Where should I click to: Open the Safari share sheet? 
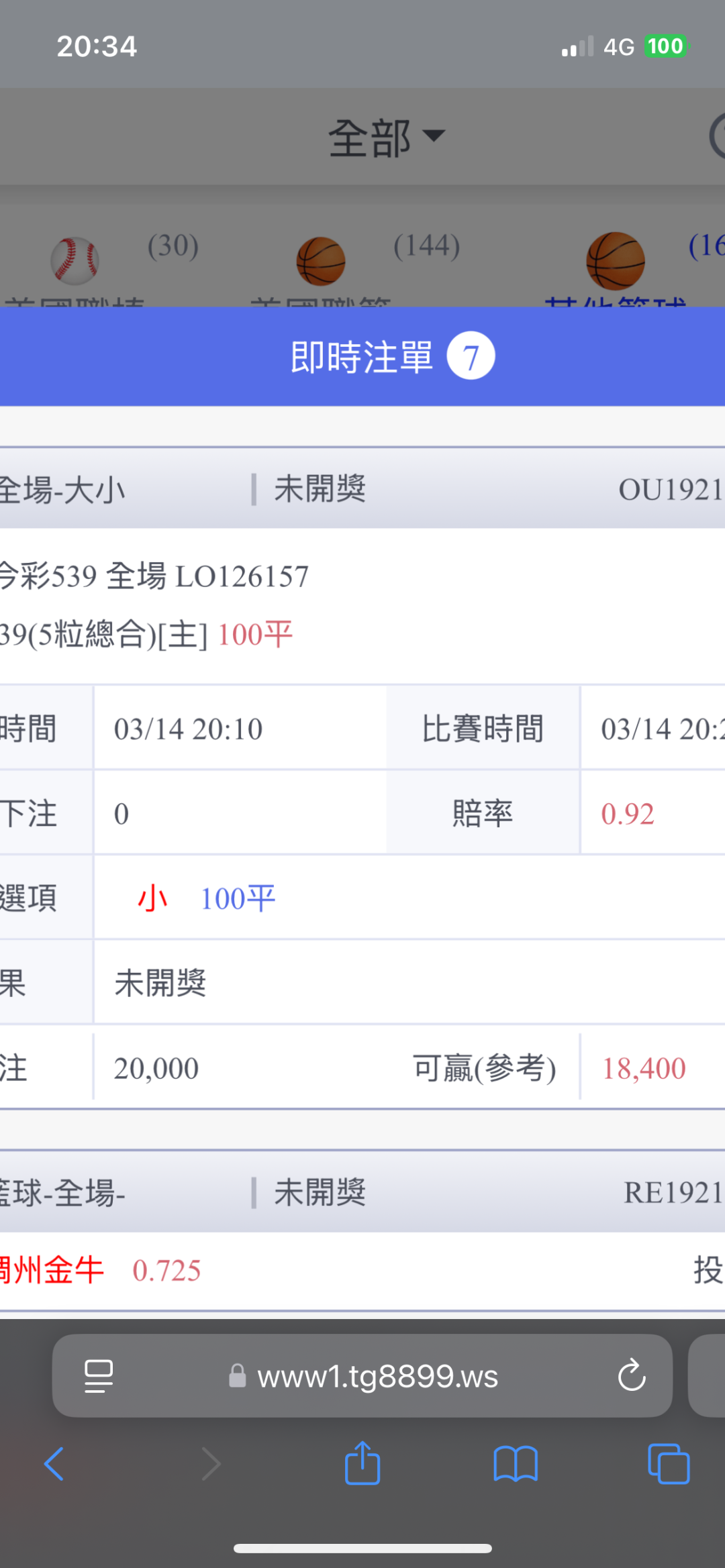pos(362,1463)
